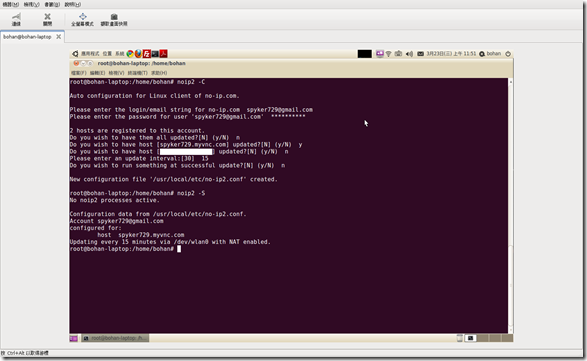Open terminal 編輯(E) Edit menu
This screenshot has height=361, width=587.
click(x=97, y=73)
